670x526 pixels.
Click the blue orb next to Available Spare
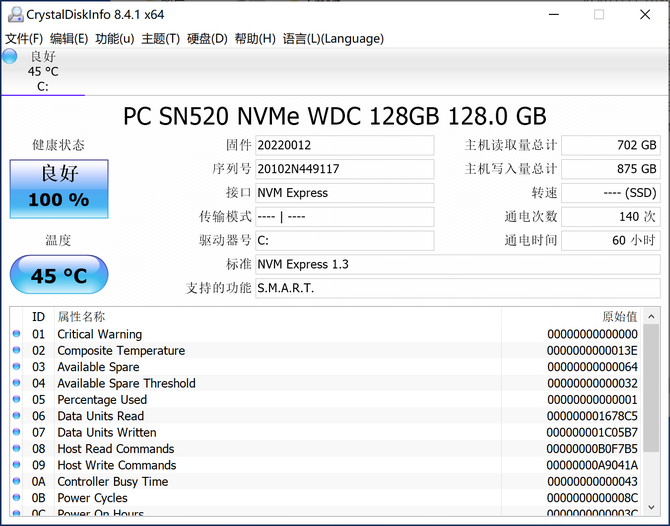click(16, 367)
